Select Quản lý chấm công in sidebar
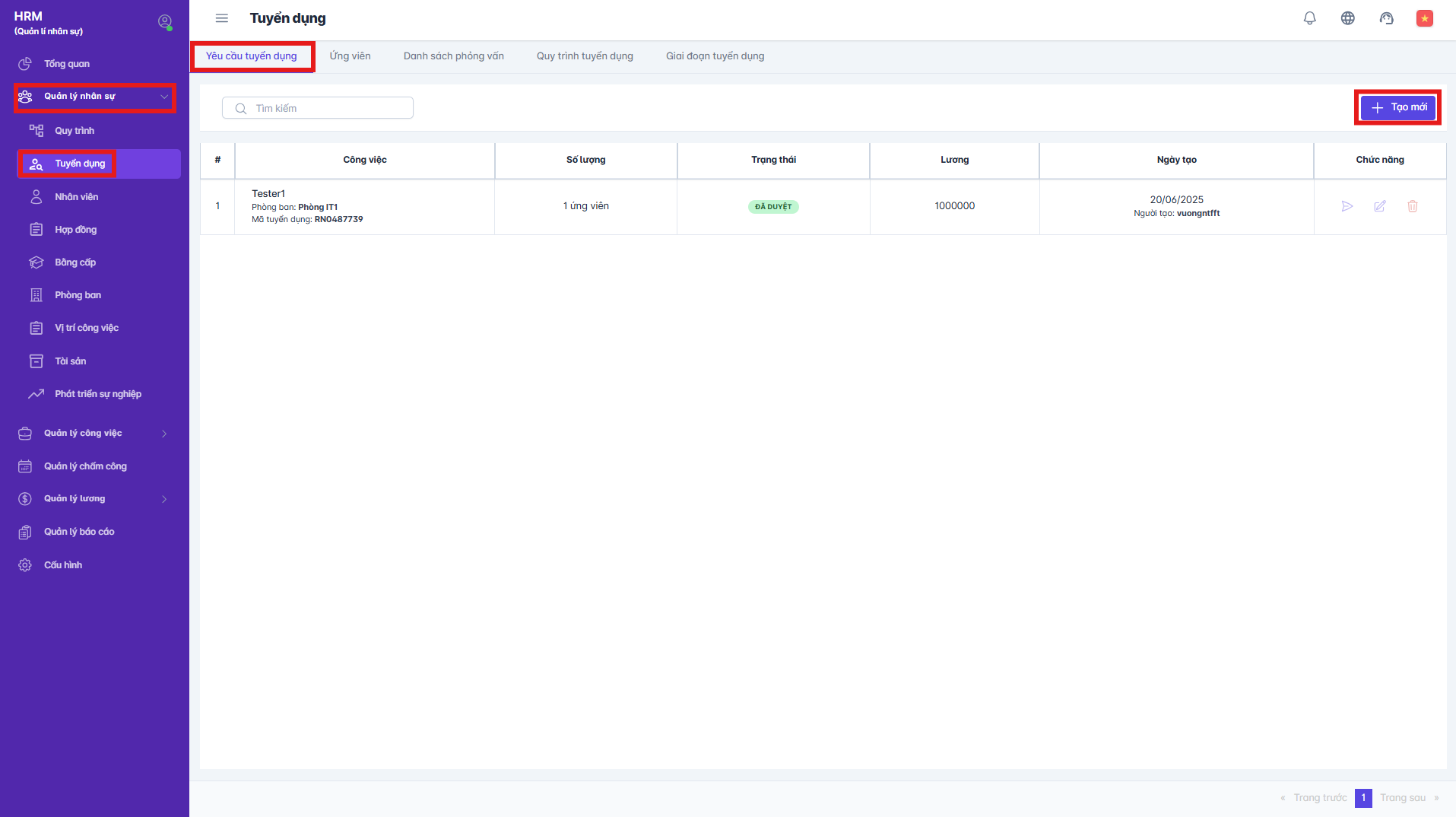This screenshot has width=1456, height=817. [85, 466]
